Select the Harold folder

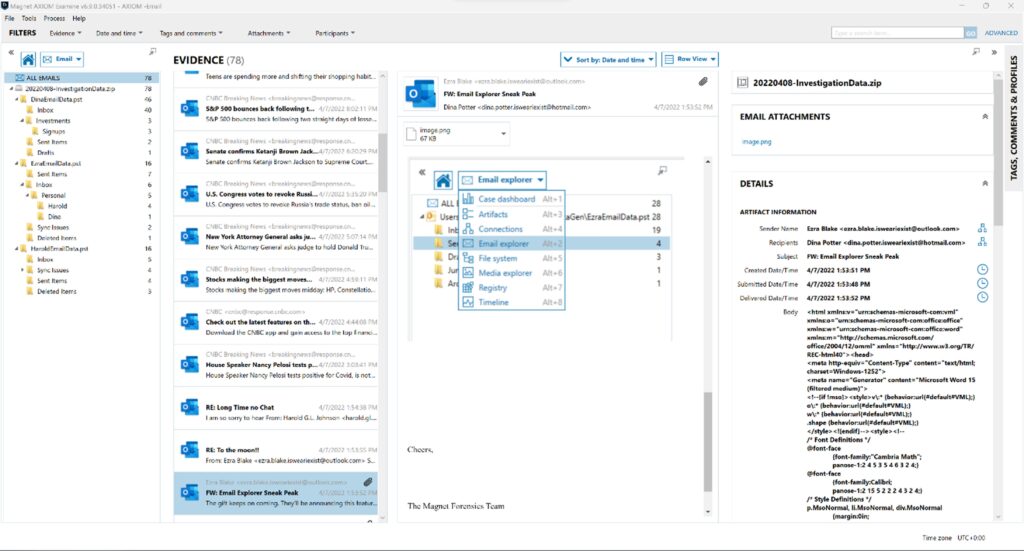click(x=57, y=206)
